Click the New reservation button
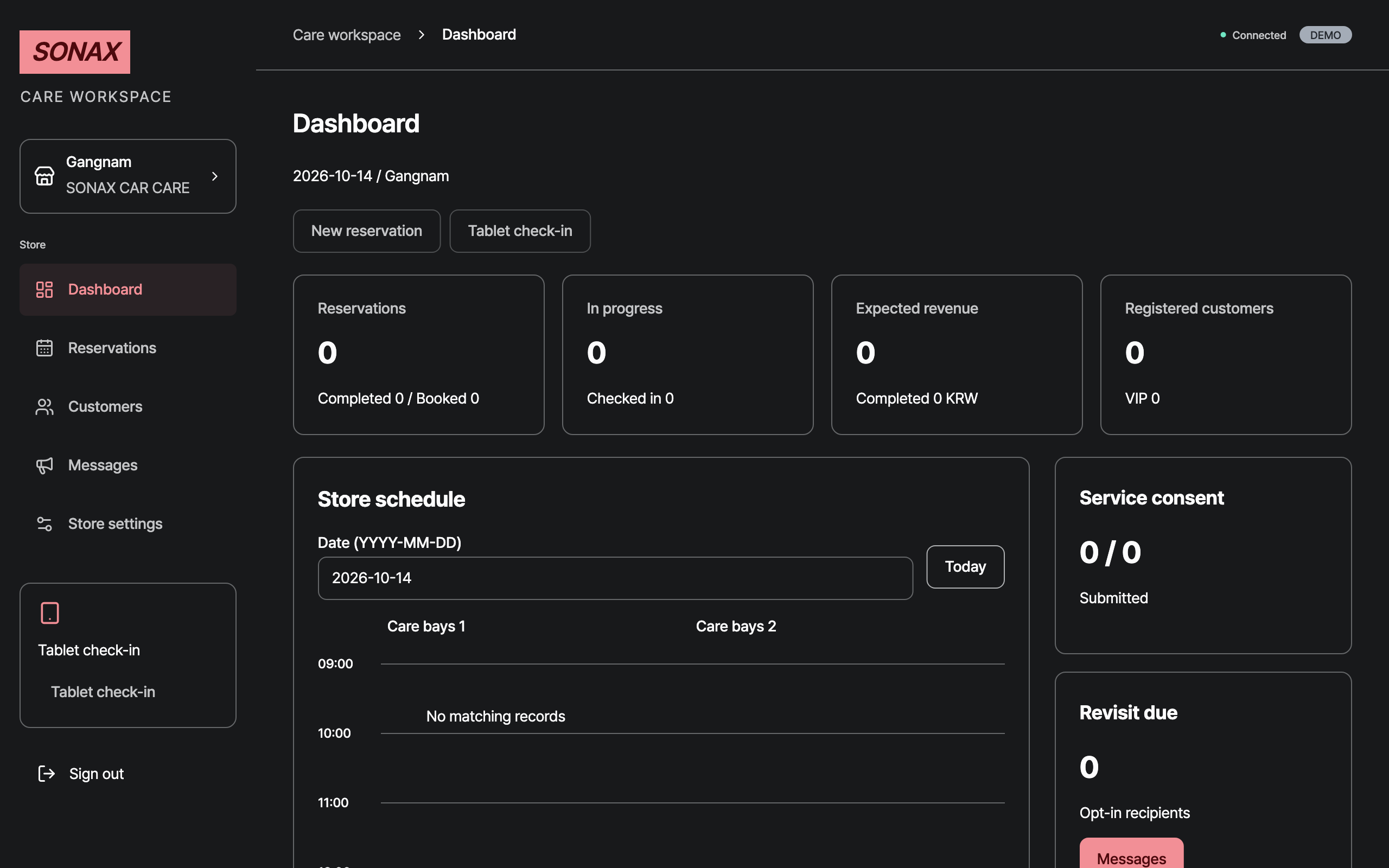1389x868 pixels. tap(367, 231)
